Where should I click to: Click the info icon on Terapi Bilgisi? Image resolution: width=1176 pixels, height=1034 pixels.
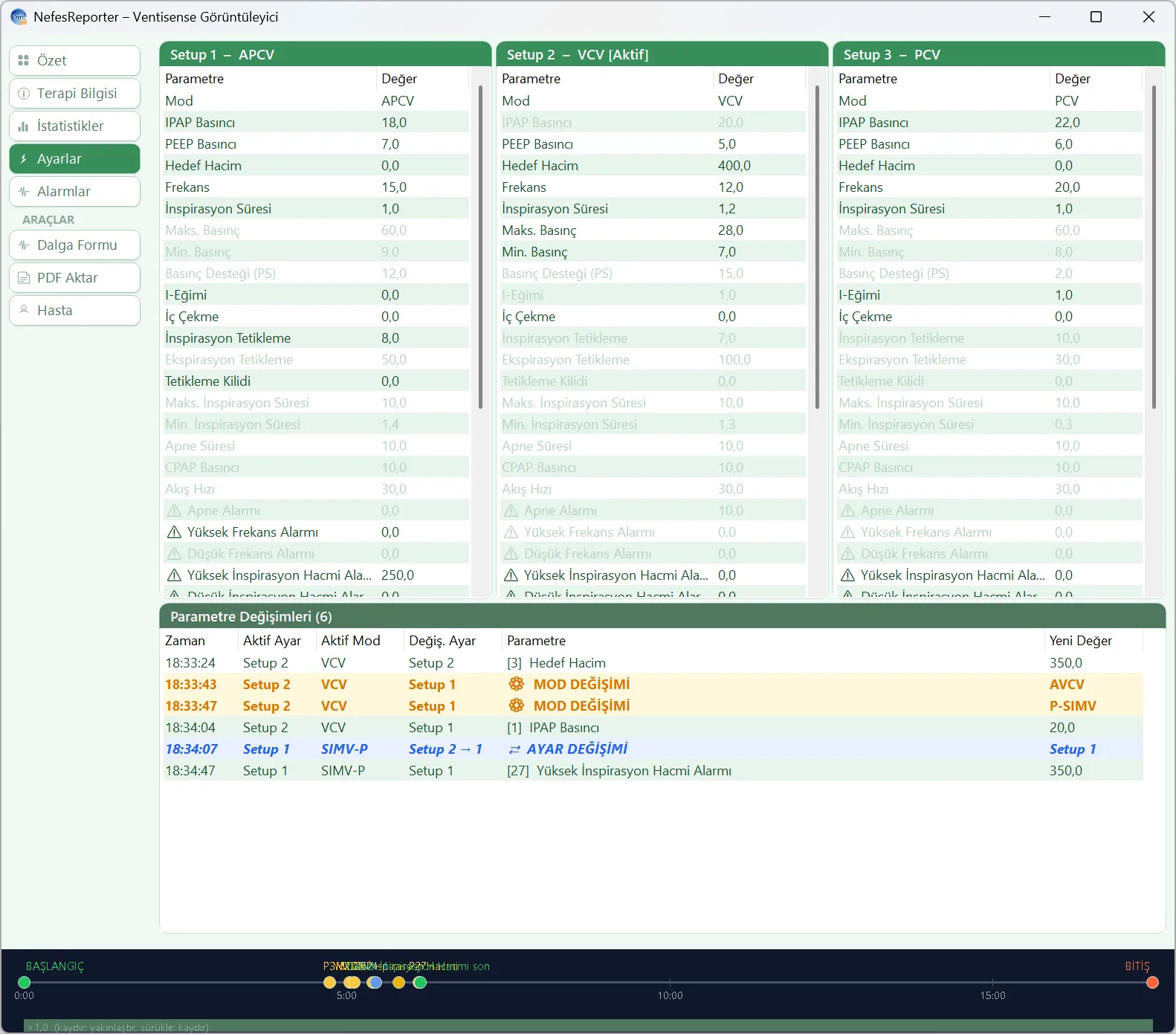(x=23, y=93)
